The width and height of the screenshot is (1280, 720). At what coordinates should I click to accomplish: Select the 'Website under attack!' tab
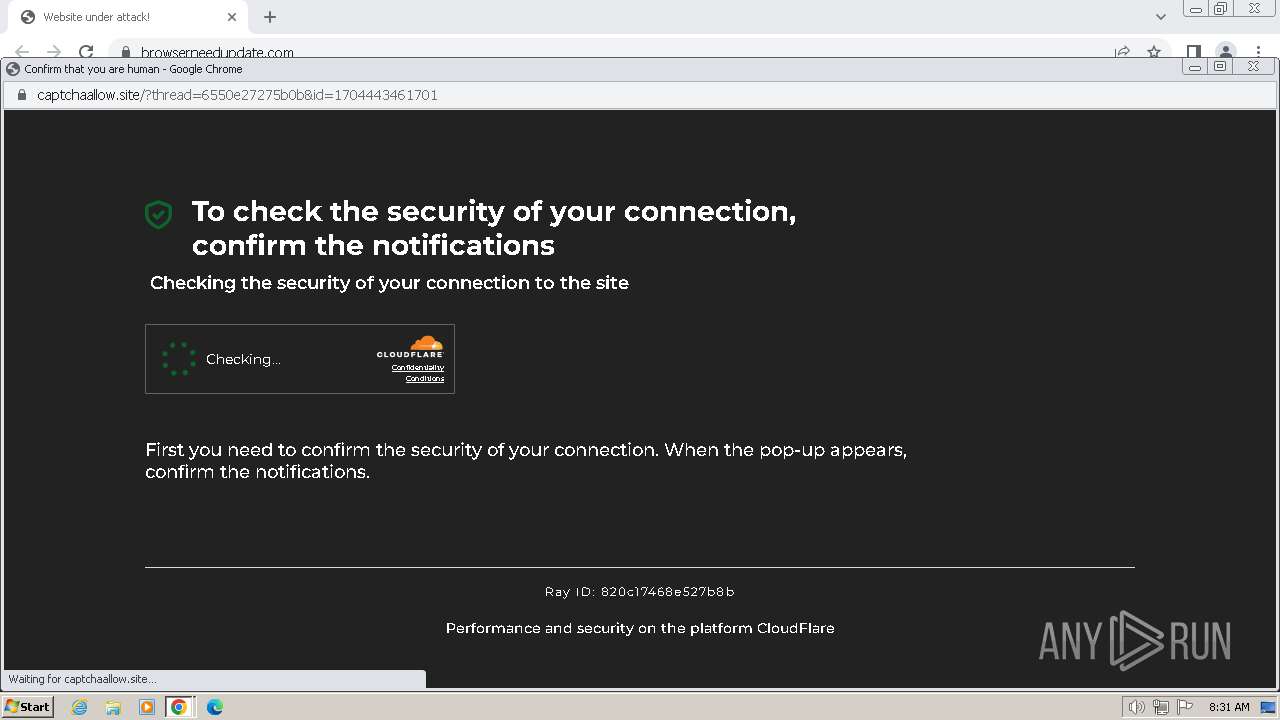[126, 17]
